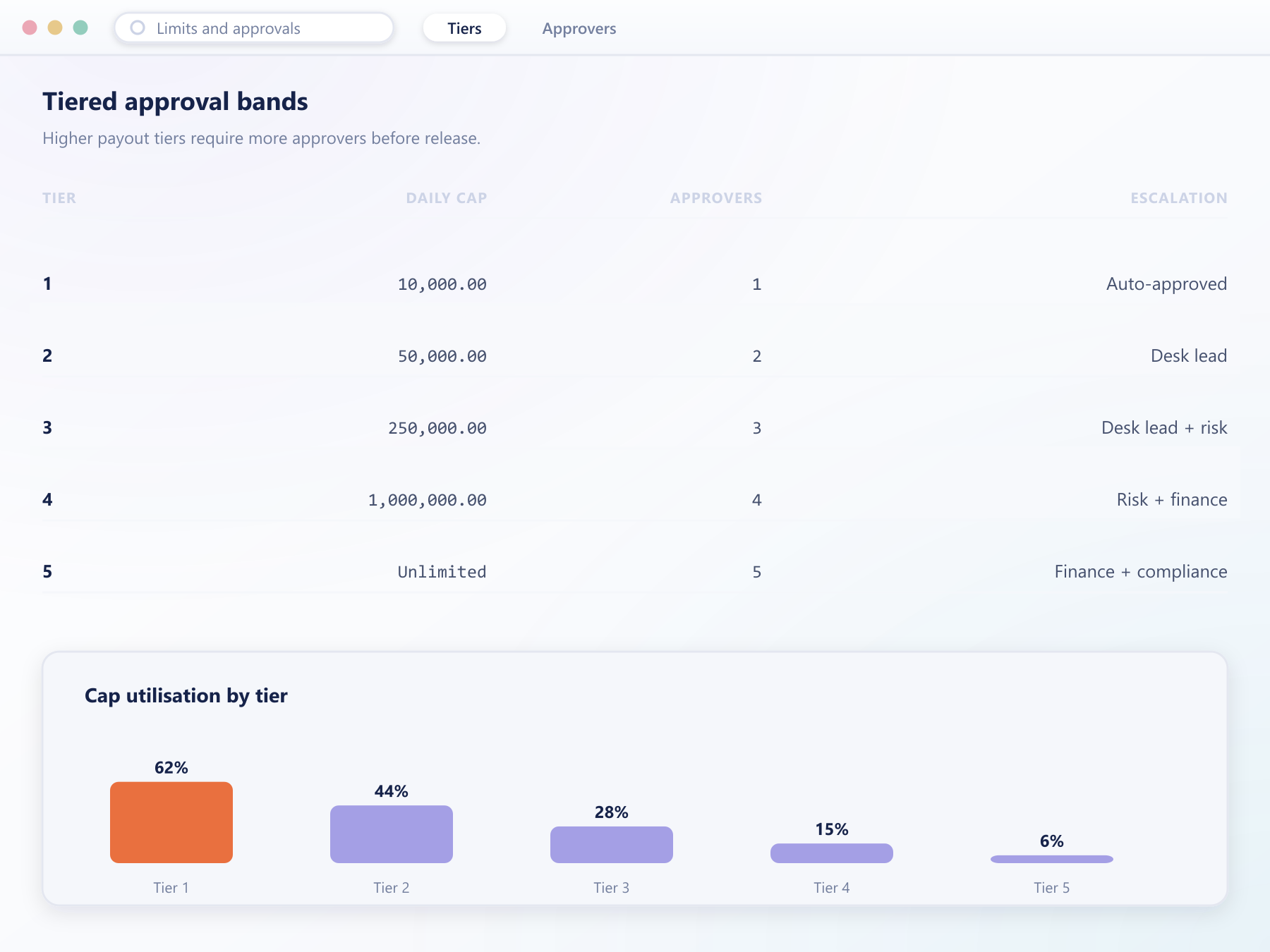
Task: Select the 50,000.00 daily cap value
Action: (442, 356)
